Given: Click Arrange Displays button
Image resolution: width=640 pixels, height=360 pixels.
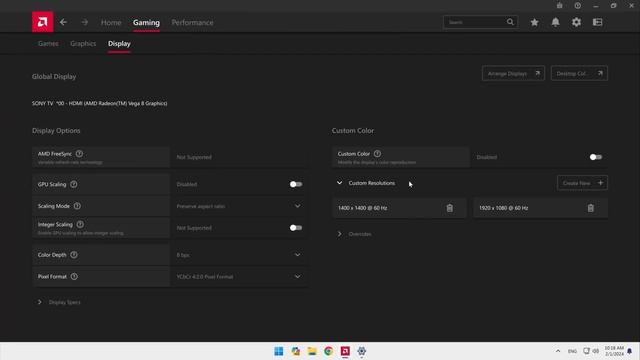Looking at the screenshot, I should tap(513, 73).
